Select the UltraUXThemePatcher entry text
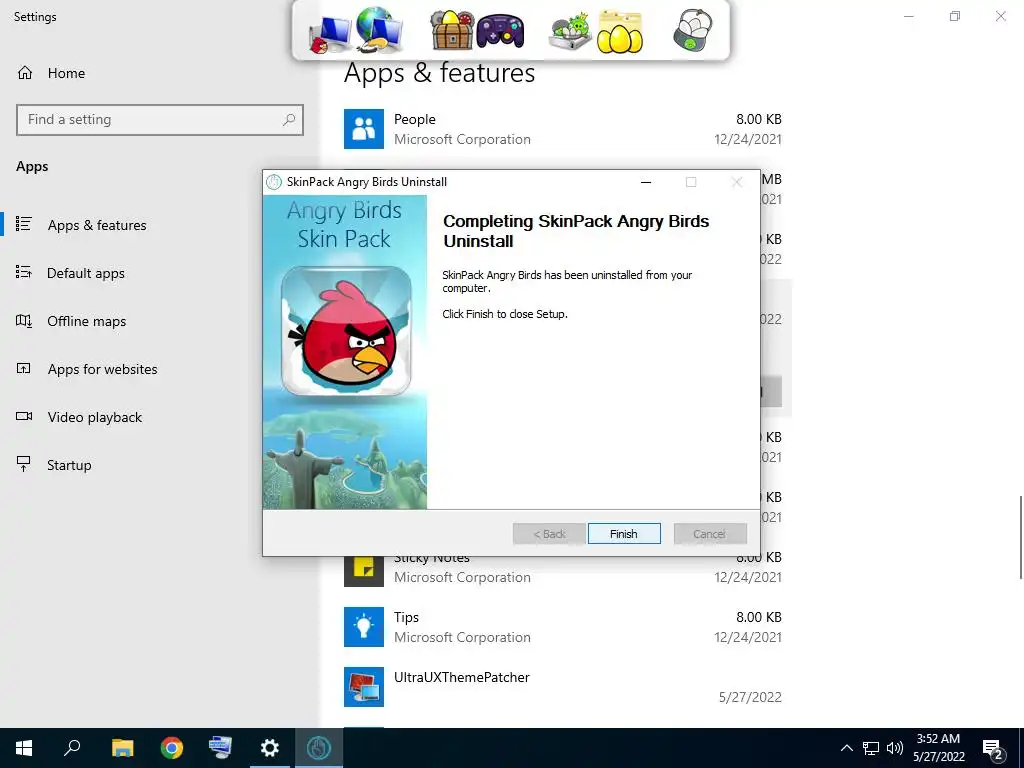This screenshot has height=768, width=1024. pos(462,677)
